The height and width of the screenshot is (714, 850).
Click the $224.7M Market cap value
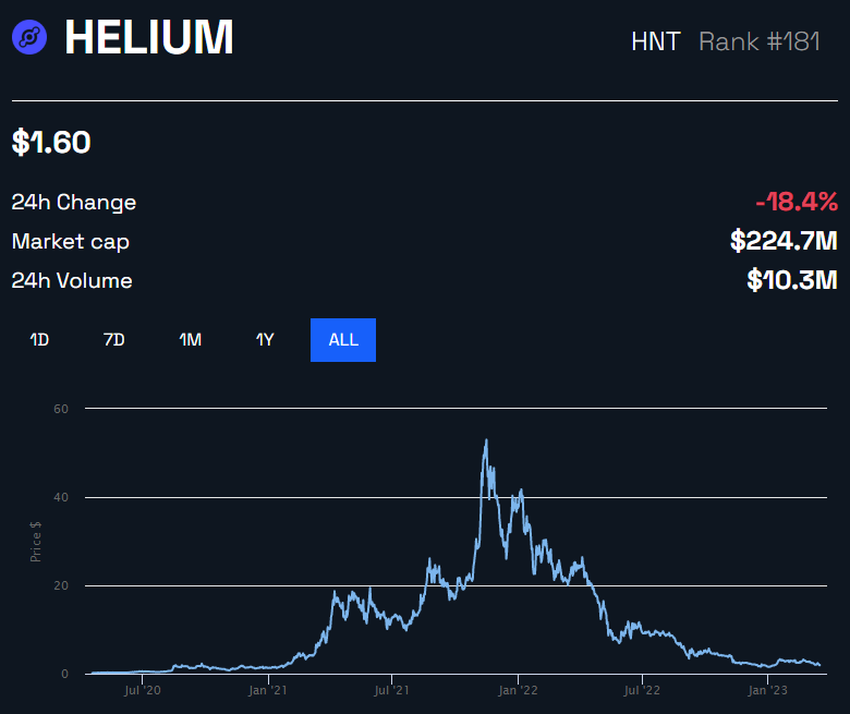pyautogui.click(x=786, y=241)
